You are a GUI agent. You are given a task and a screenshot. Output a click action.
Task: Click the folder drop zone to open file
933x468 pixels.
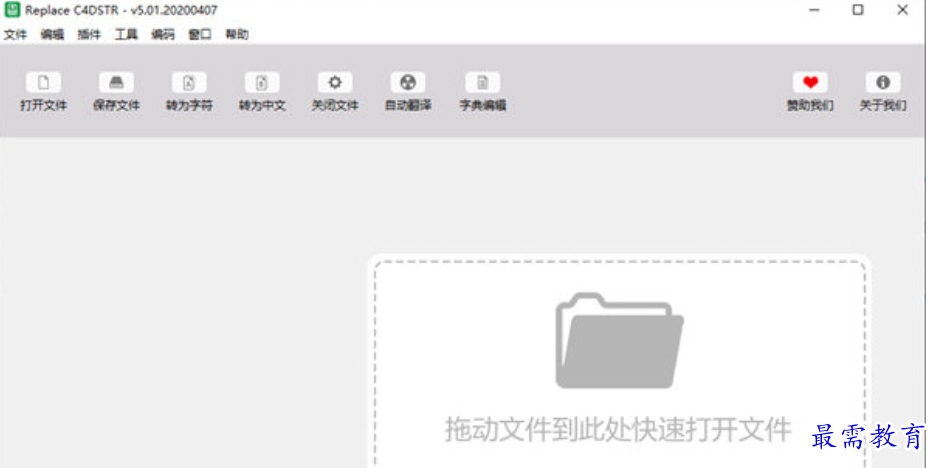(619, 363)
